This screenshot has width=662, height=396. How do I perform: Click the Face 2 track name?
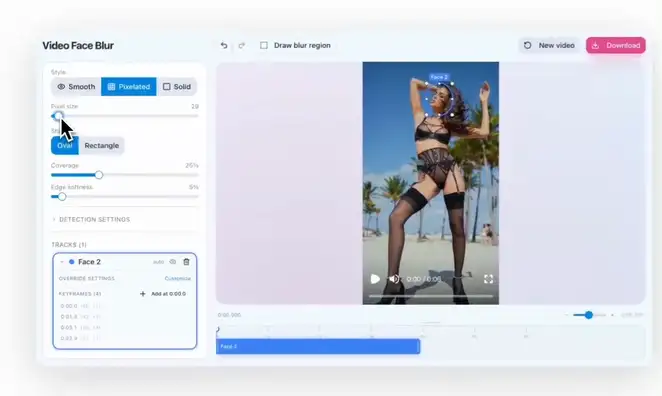click(x=89, y=262)
